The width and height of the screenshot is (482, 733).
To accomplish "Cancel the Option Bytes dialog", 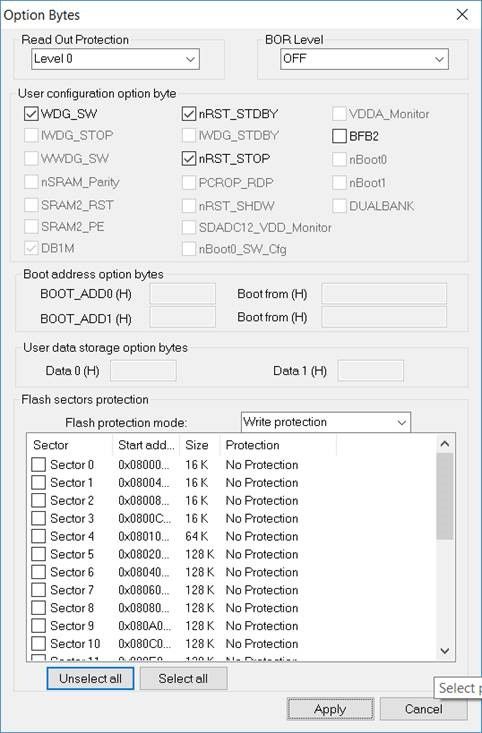I will coord(423,709).
